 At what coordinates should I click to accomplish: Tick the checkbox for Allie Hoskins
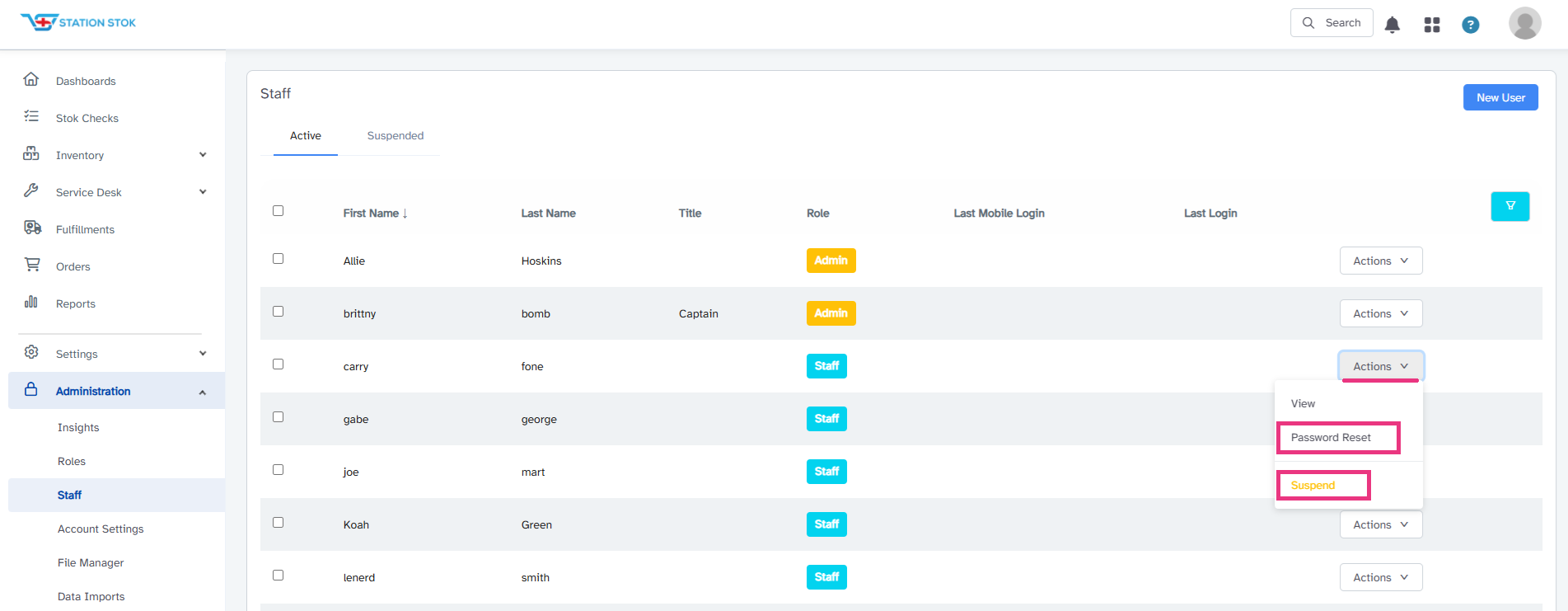pyautogui.click(x=278, y=259)
